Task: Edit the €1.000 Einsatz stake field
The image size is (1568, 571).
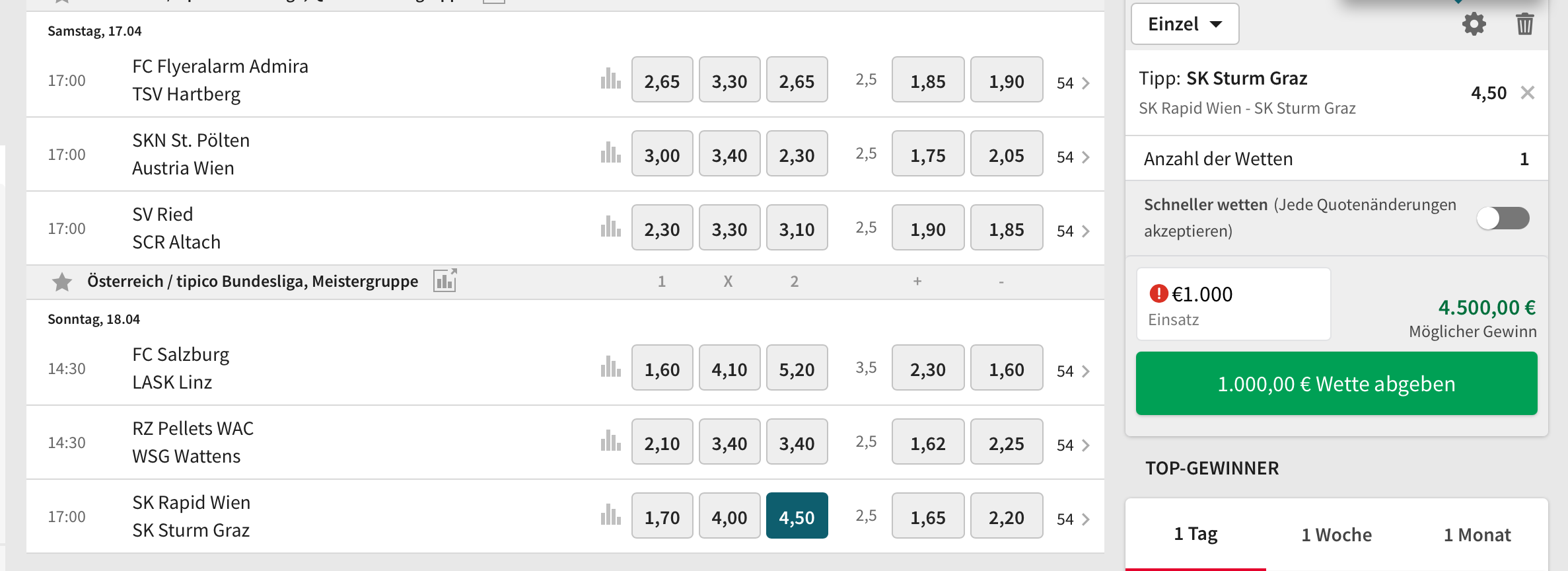Action: click(1234, 304)
